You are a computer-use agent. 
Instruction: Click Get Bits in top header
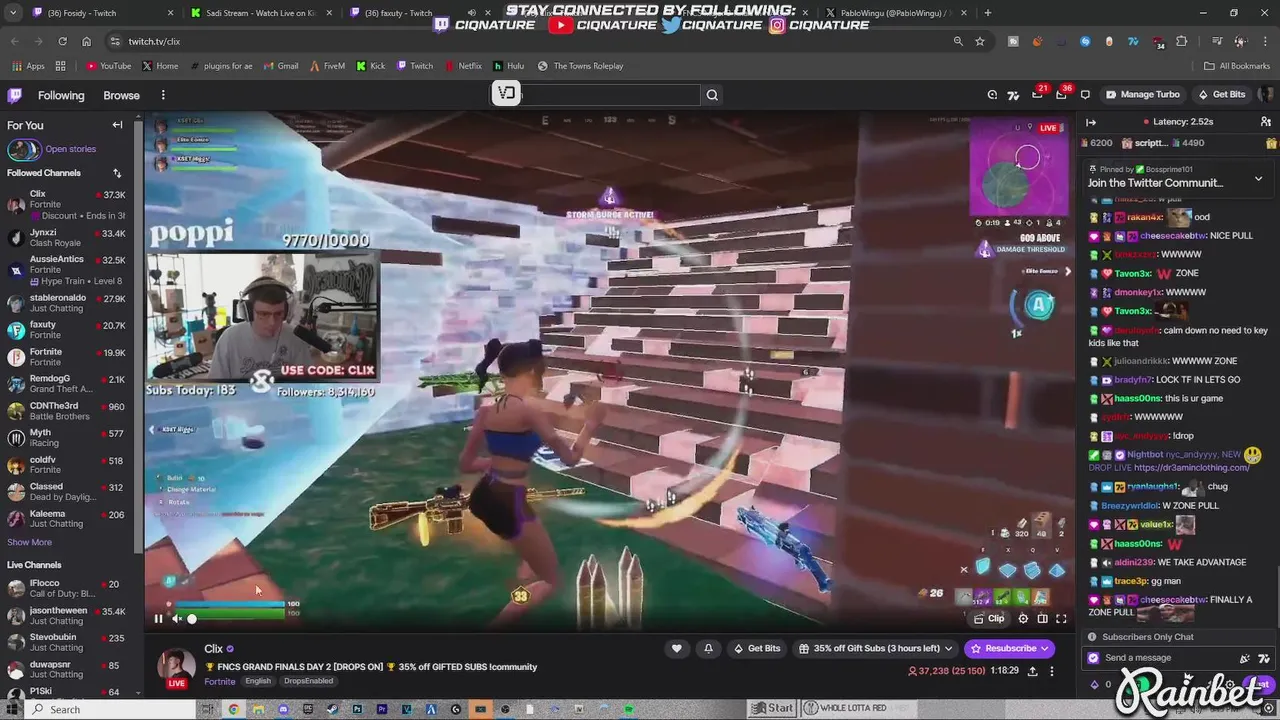(x=1221, y=95)
